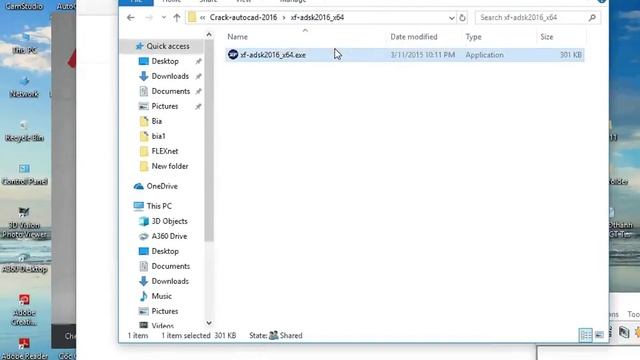Click the navigation pane scroll up arrow
Image resolution: width=640 pixels, height=360 pixels.
coord(209,35)
